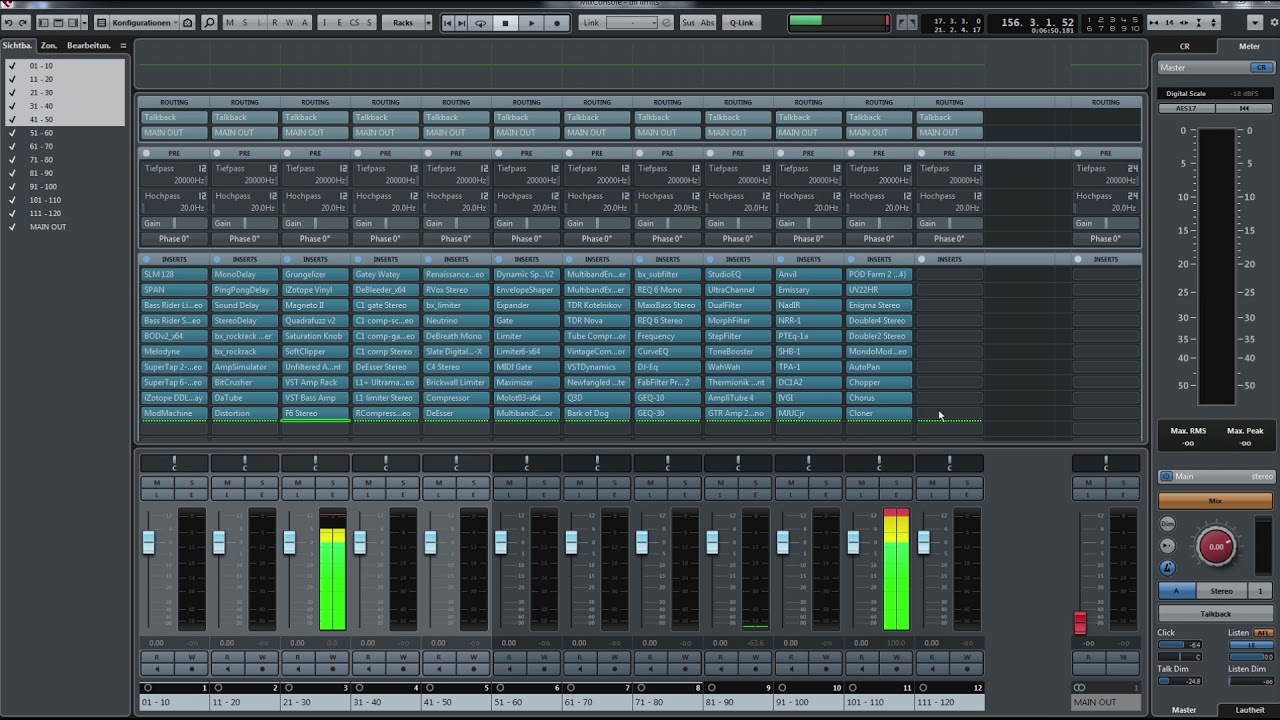Open the Link group dropdown
1280x720 pixels.
coord(632,22)
